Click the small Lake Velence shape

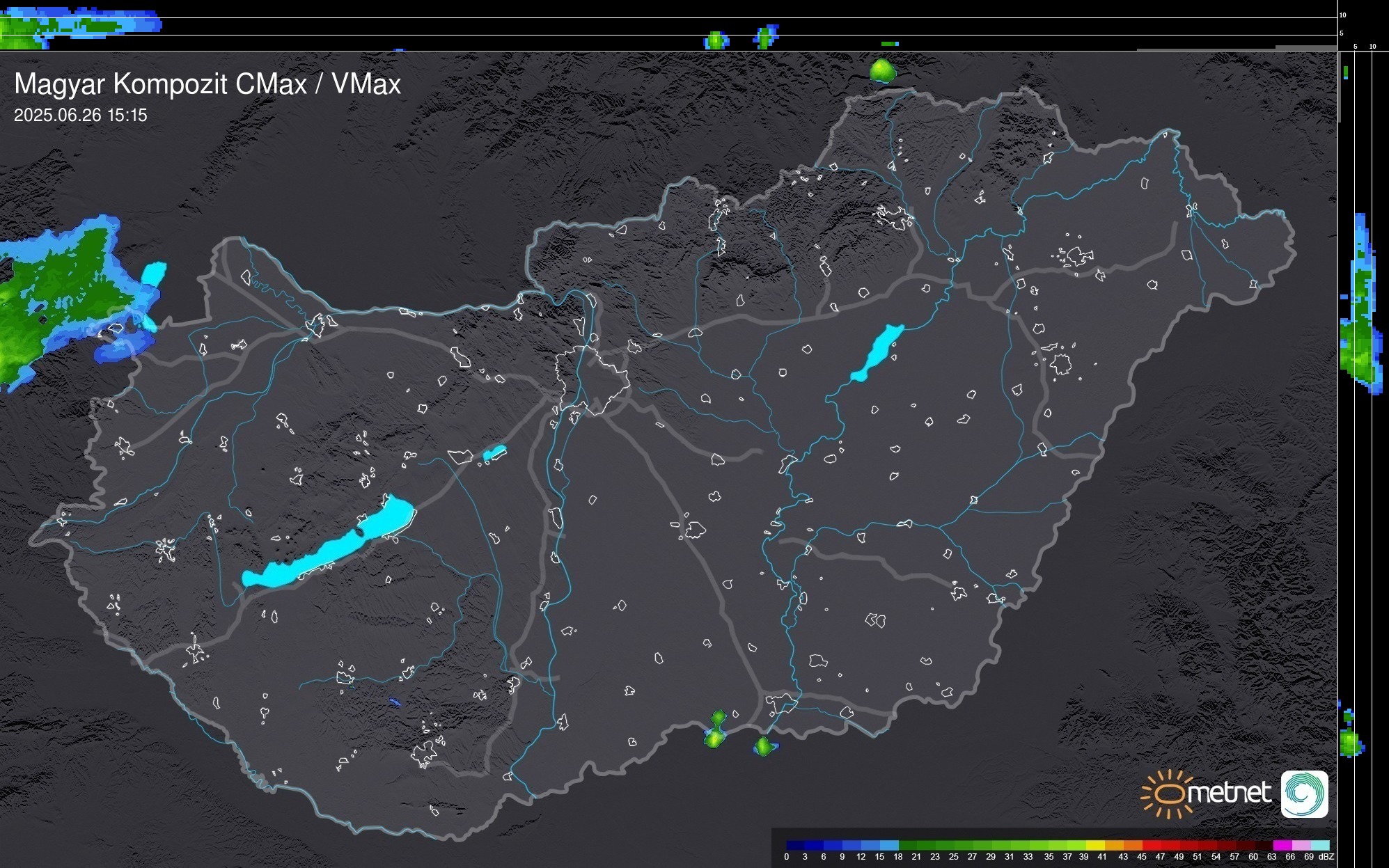coord(494,453)
